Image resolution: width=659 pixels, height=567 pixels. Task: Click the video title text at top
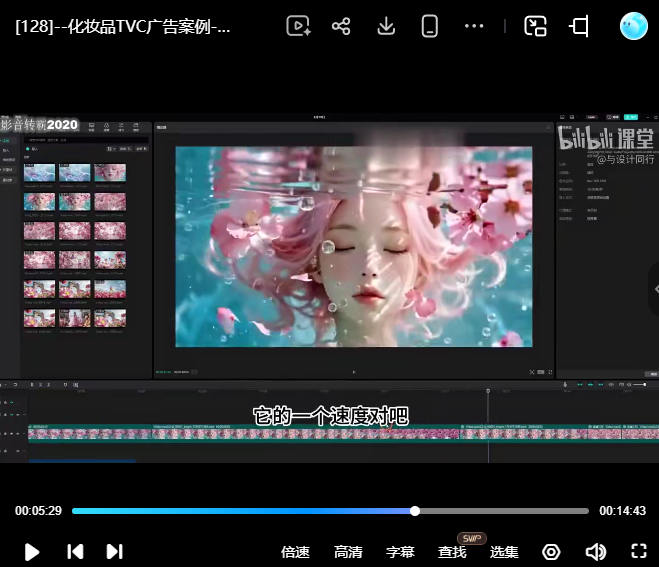[123, 26]
